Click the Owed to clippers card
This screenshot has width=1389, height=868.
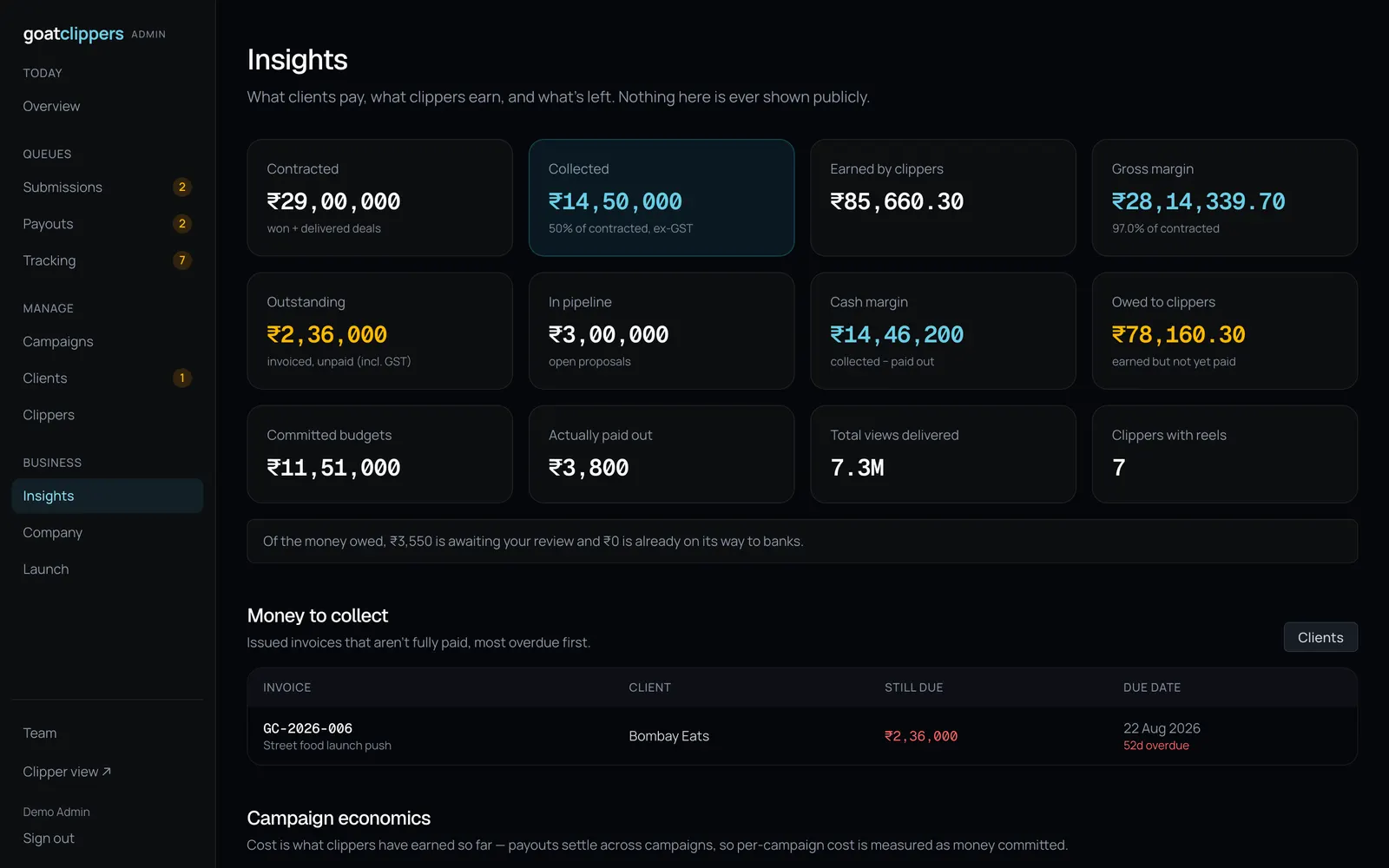pos(1225,331)
